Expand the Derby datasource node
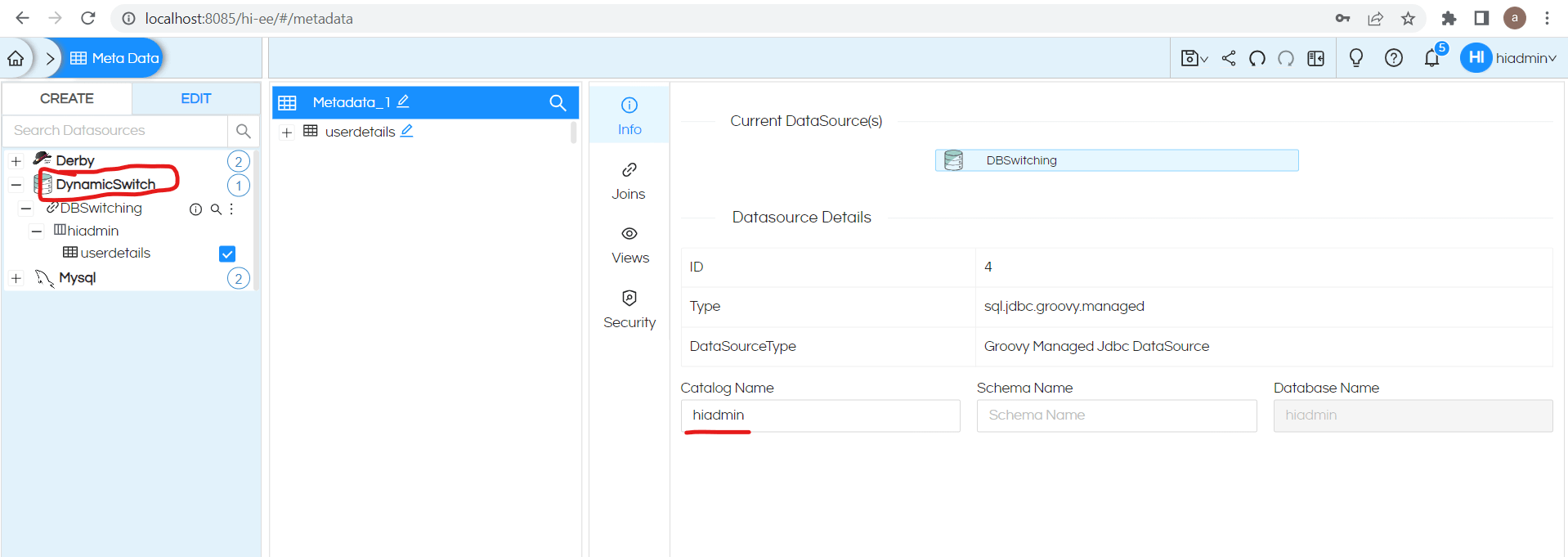This screenshot has height=557, width=1568. 16,161
